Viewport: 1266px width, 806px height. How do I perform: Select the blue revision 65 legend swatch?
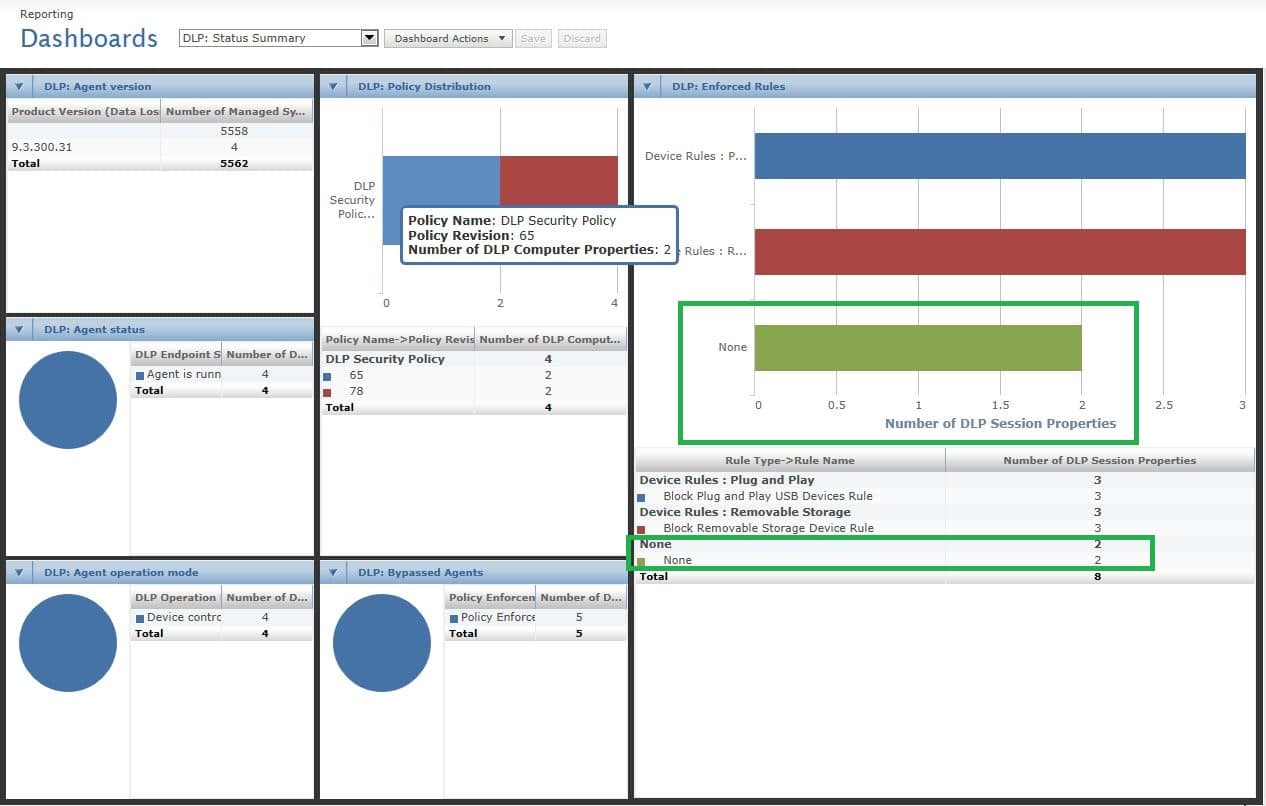[x=327, y=377]
